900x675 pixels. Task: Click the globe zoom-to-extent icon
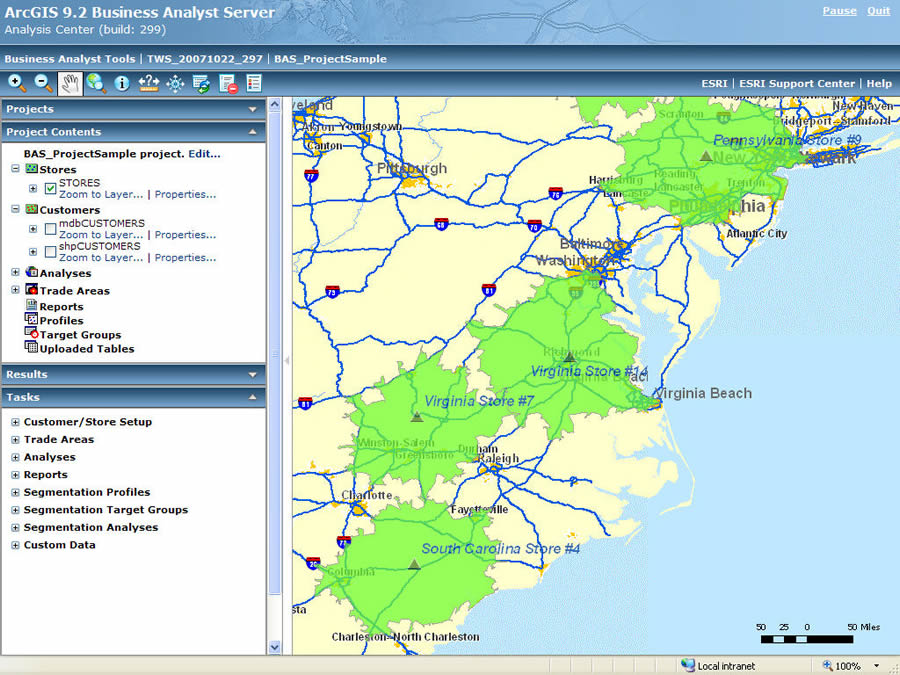tap(96, 83)
